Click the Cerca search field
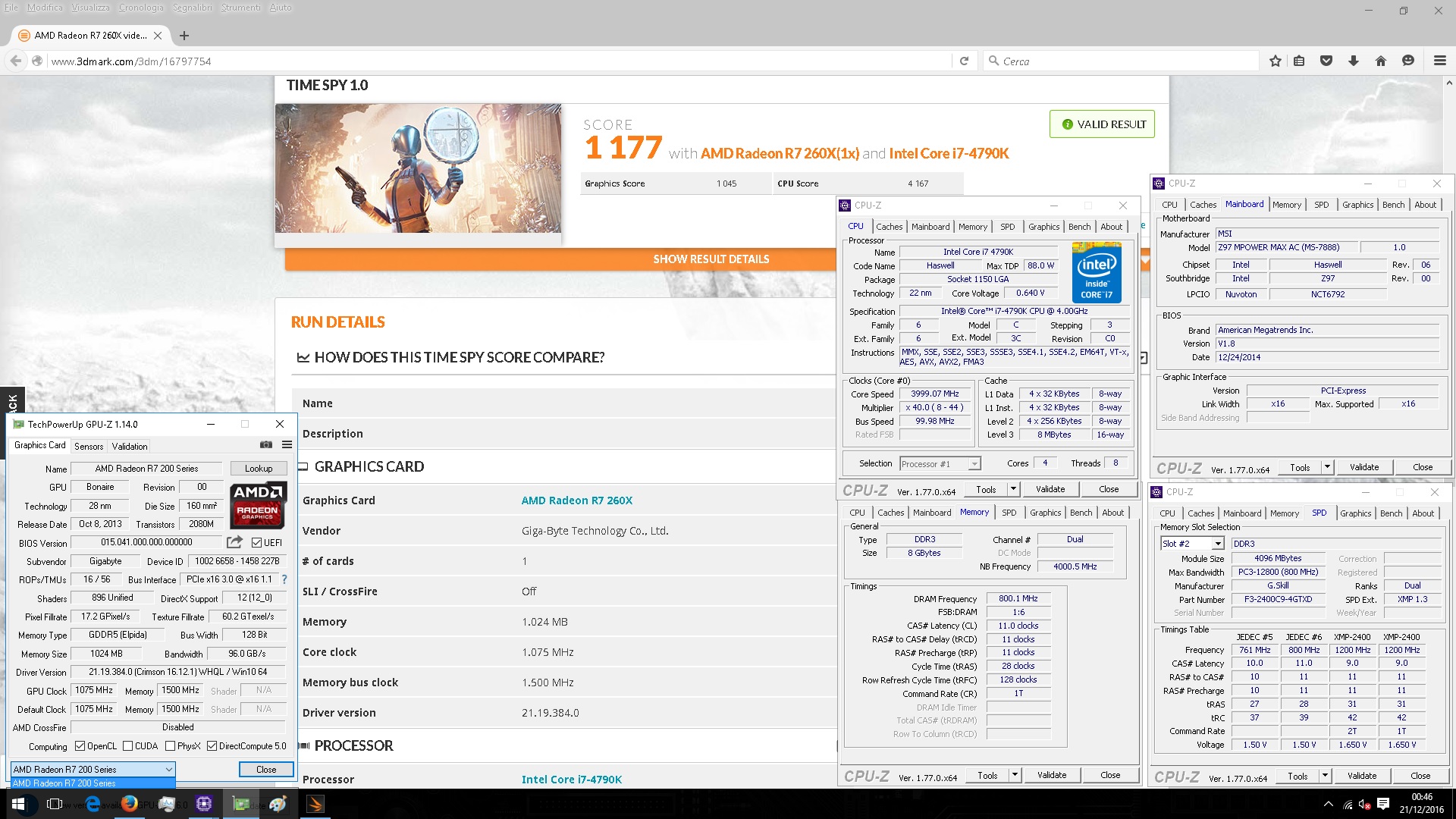Viewport: 1456px width, 819px height. 1122,61
